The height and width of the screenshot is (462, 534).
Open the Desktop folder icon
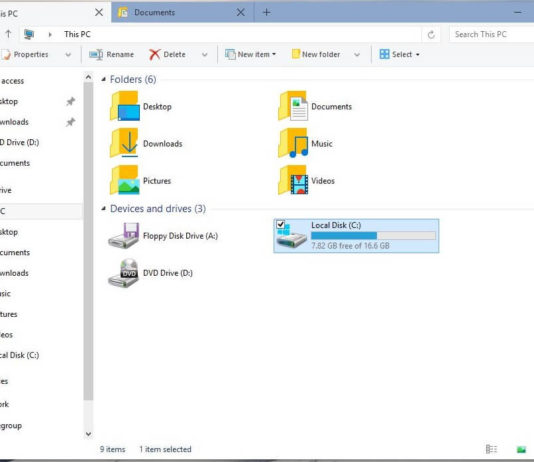tap(125, 106)
